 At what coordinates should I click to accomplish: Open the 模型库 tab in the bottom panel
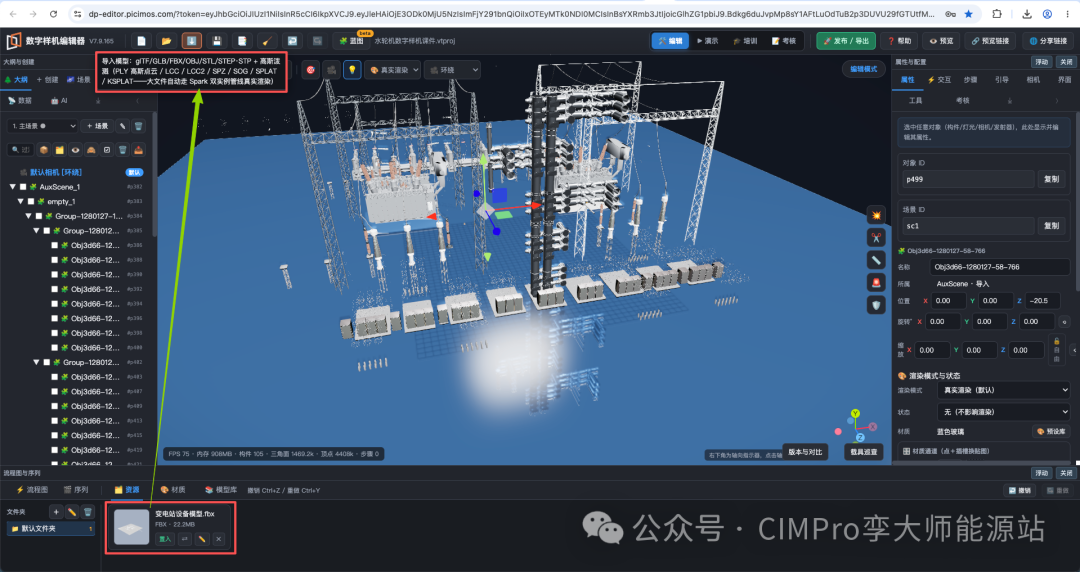coord(221,489)
